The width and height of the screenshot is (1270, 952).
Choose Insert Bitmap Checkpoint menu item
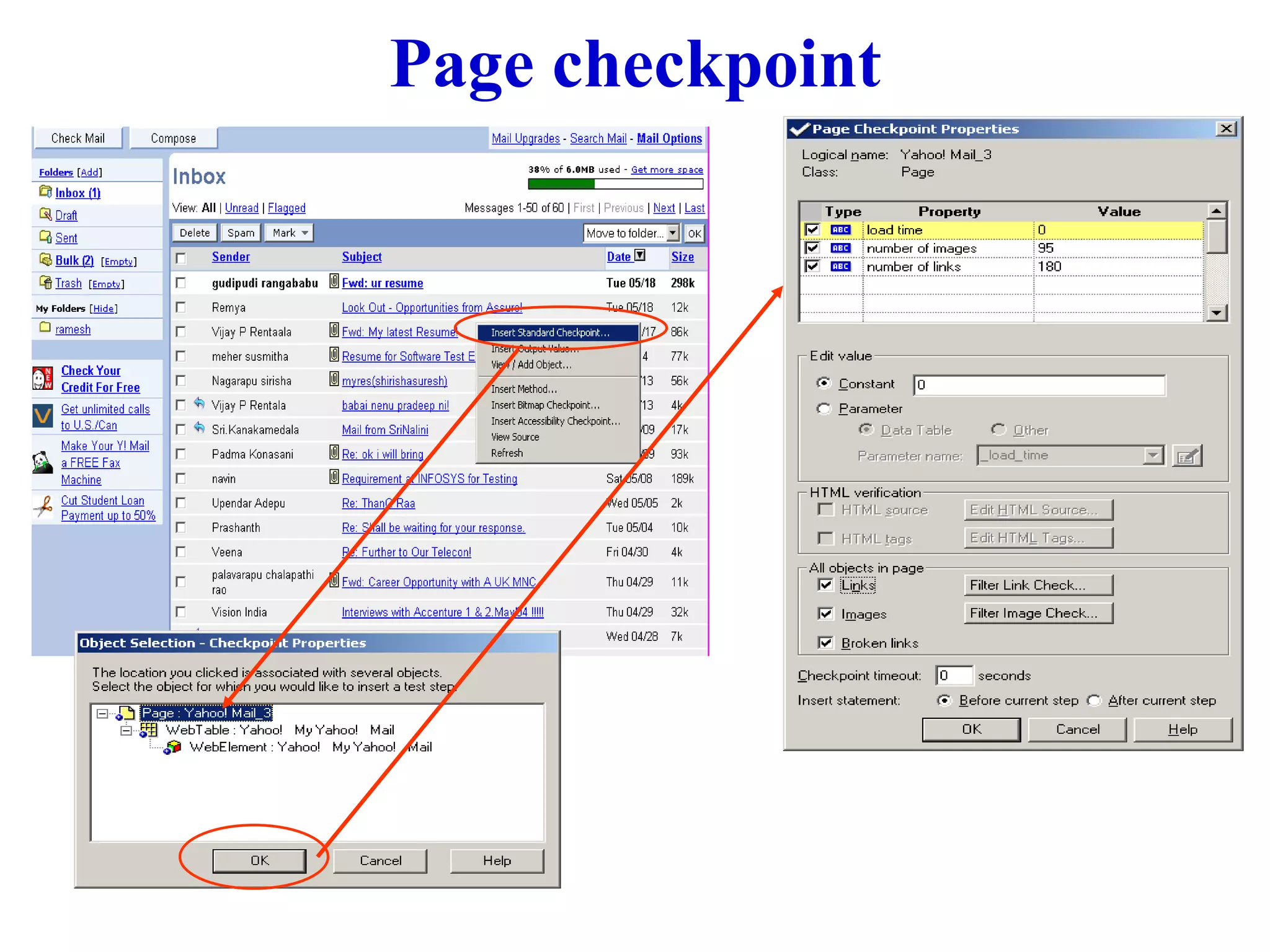point(558,405)
